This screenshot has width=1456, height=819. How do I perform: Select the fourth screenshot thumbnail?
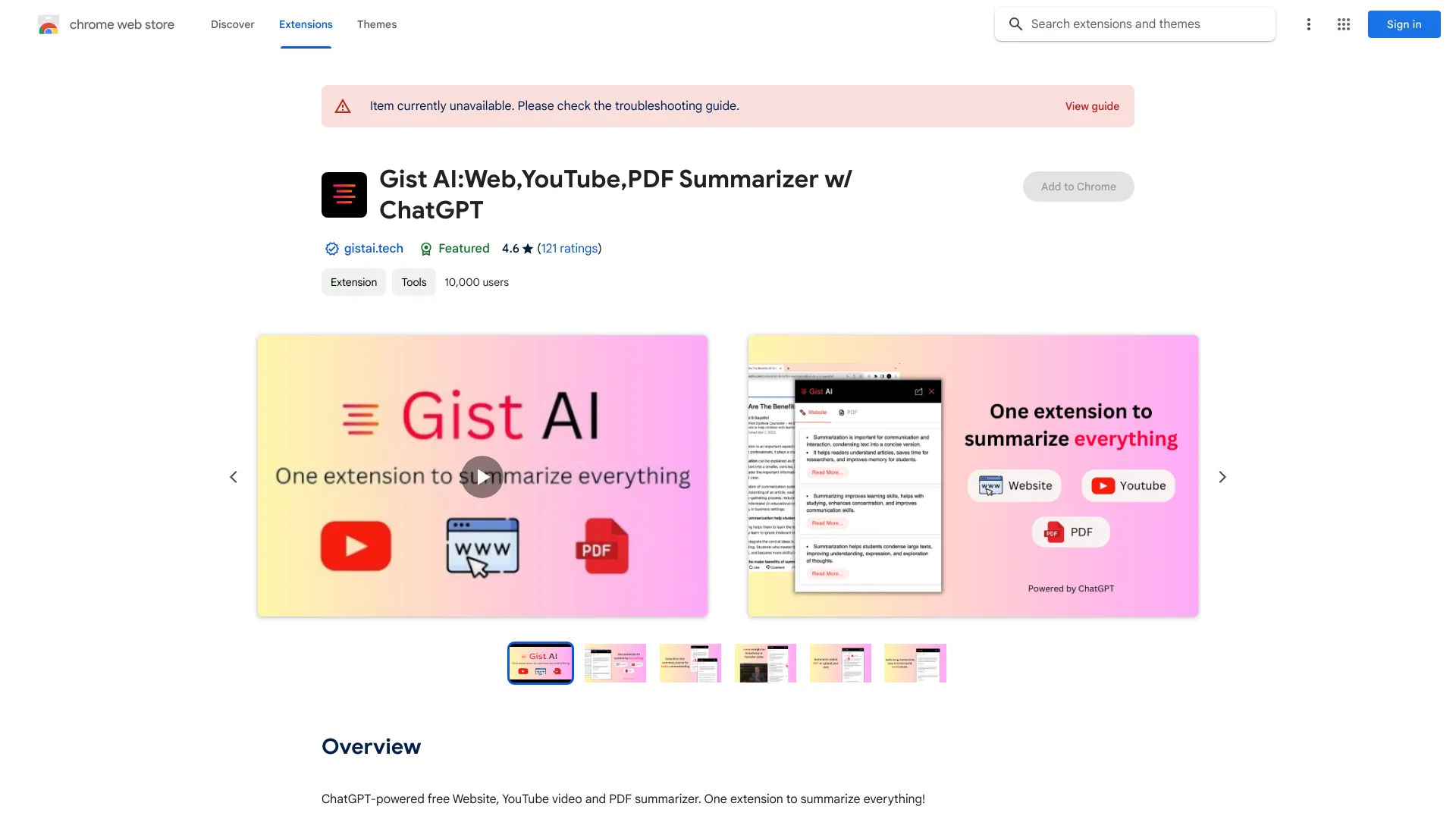click(x=765, y=662)
